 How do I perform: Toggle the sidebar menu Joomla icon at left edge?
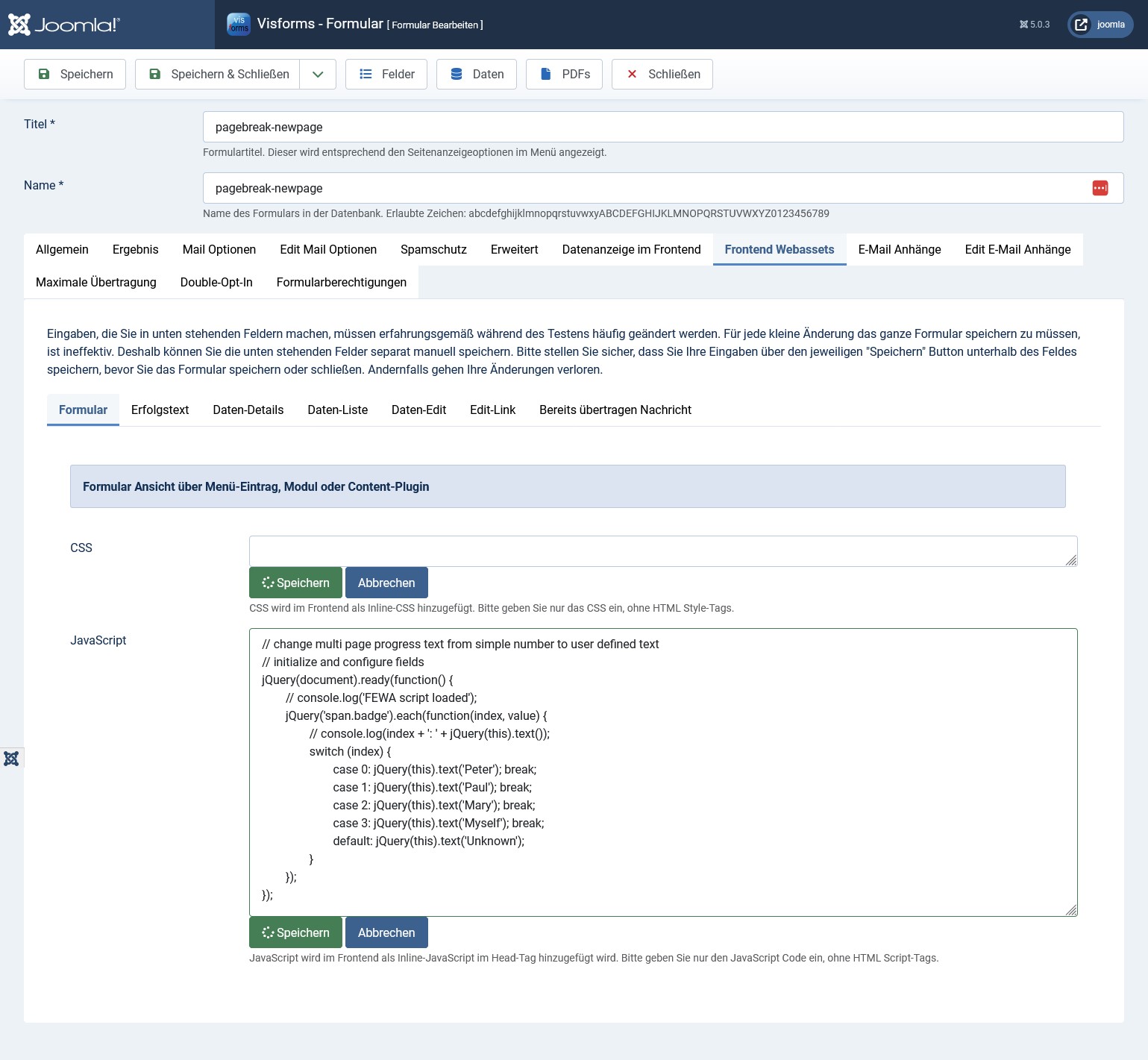click(11, 759)
